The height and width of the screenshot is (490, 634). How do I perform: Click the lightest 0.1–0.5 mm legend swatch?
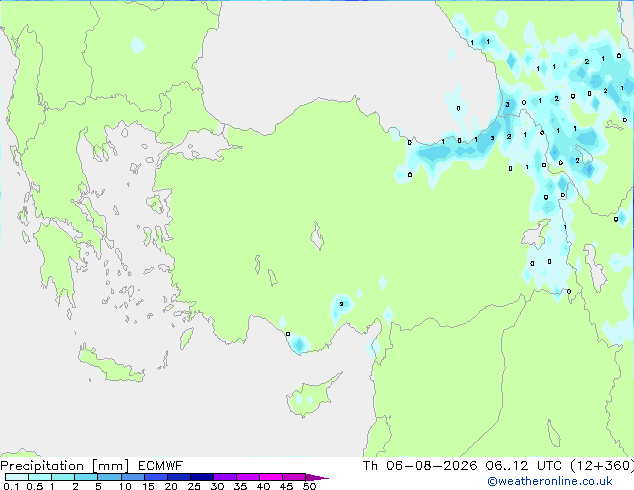point(17,477)
